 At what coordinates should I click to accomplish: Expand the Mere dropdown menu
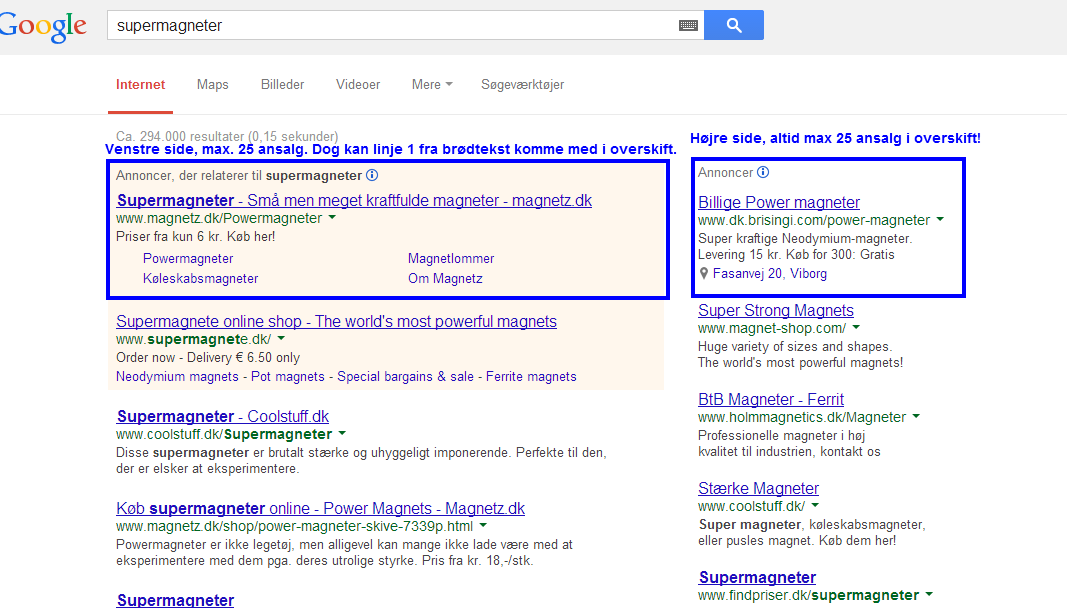(432, 84)
